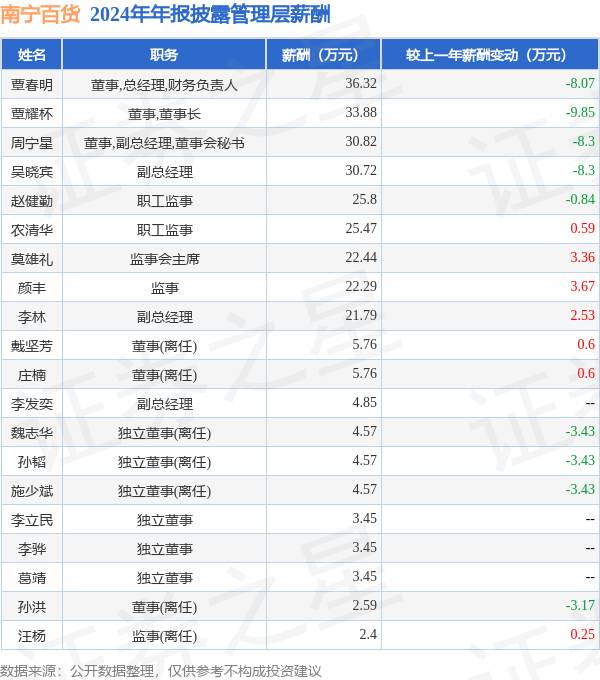This screenshot has height=680, width=600.
Task: Click change value 0.59
Action: 582,229
